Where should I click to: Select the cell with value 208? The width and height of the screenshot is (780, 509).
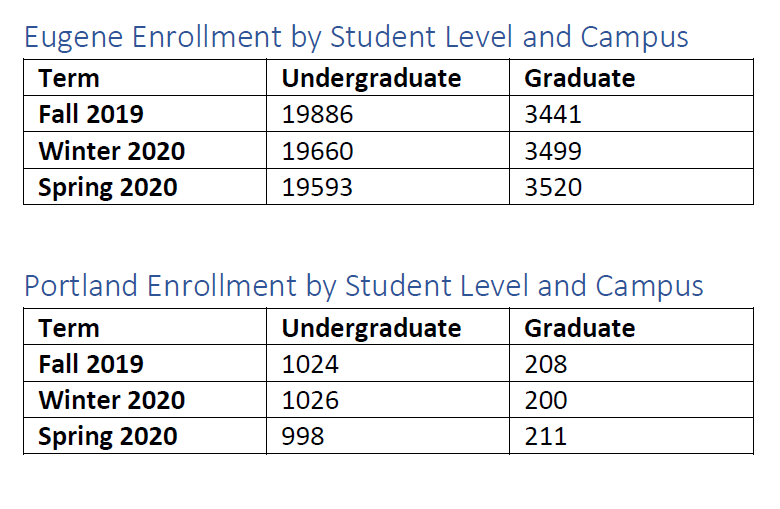546,364
